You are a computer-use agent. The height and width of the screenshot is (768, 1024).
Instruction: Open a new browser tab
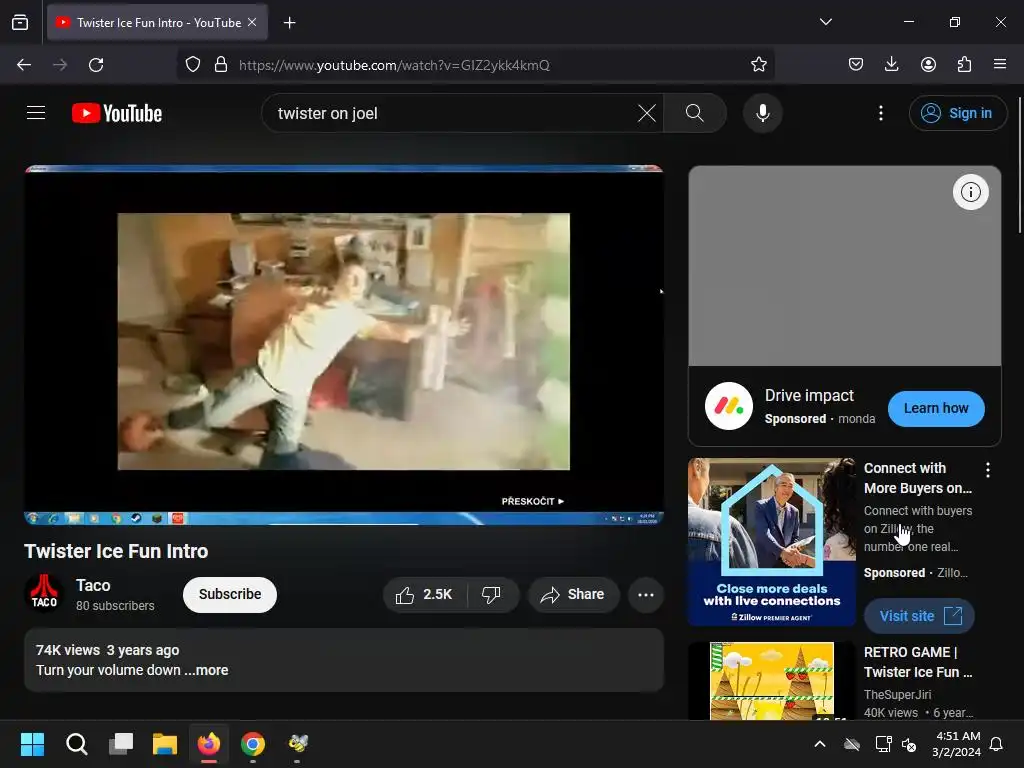tap(289, 23)
